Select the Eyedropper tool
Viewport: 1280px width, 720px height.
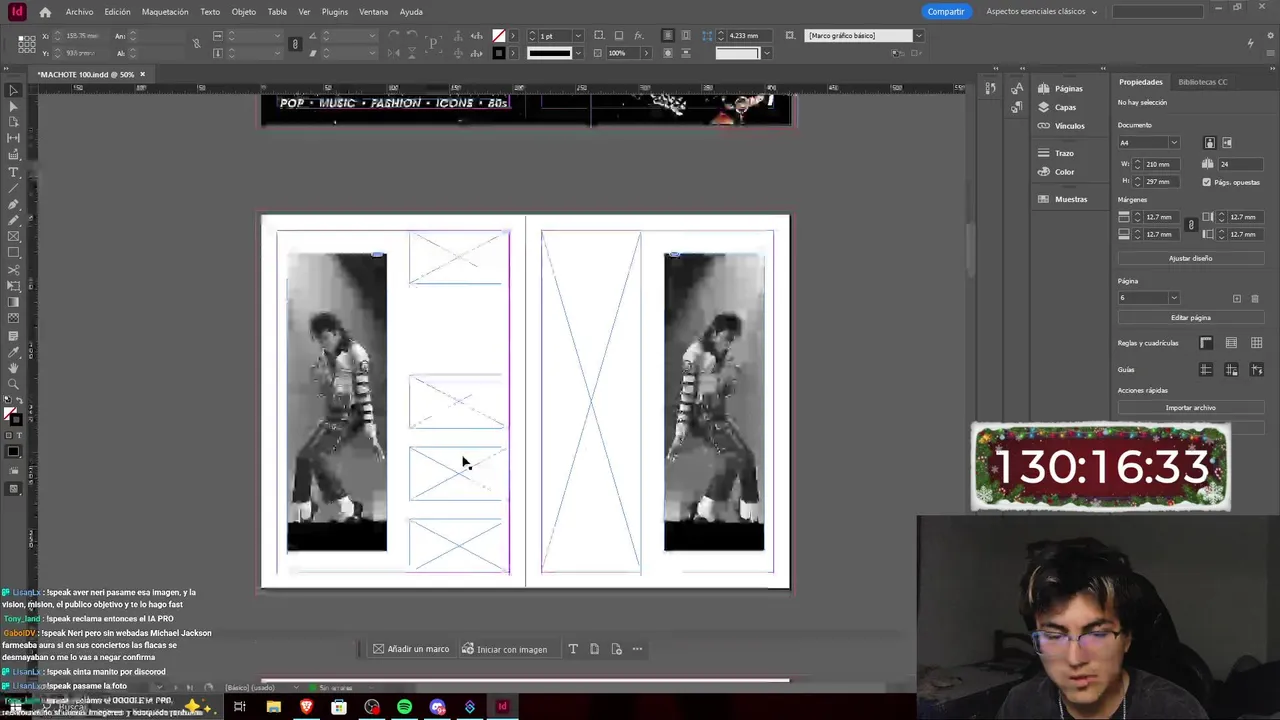pos(13,352)
